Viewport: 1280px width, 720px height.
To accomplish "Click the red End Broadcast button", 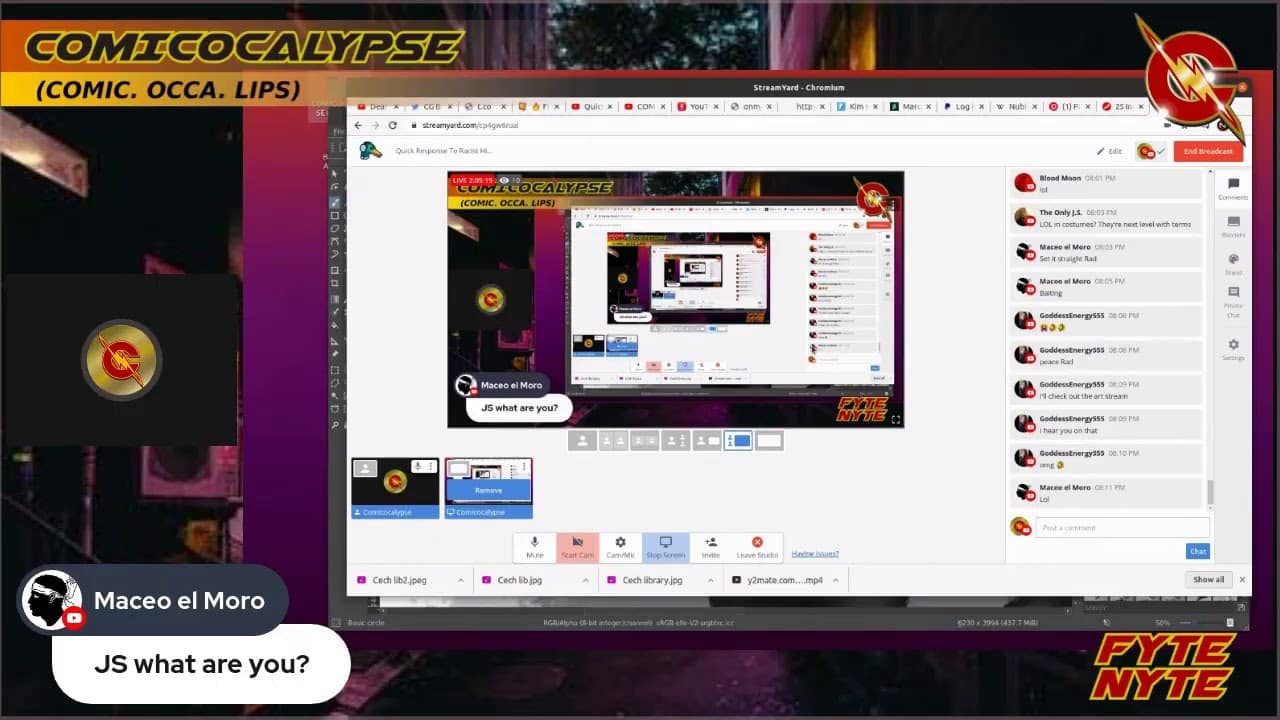I will pyautogui.click(x=1208, y=151).
